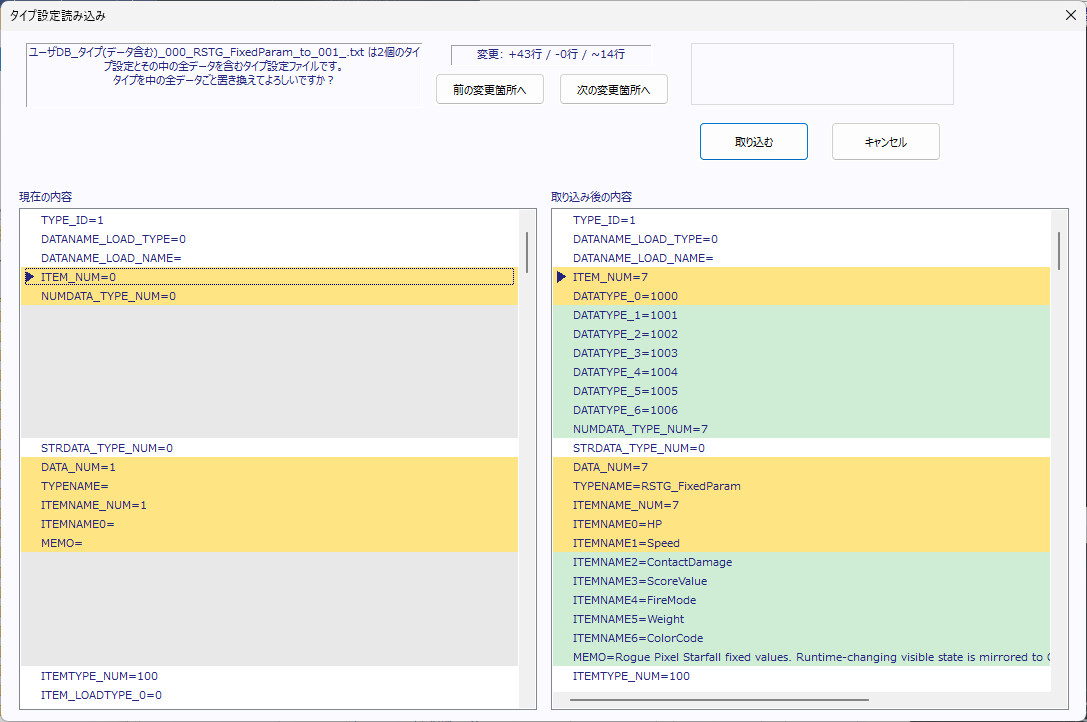
Task: Select DATANAME_LOAD_NAME= in left pane
Action: [269, 258]
